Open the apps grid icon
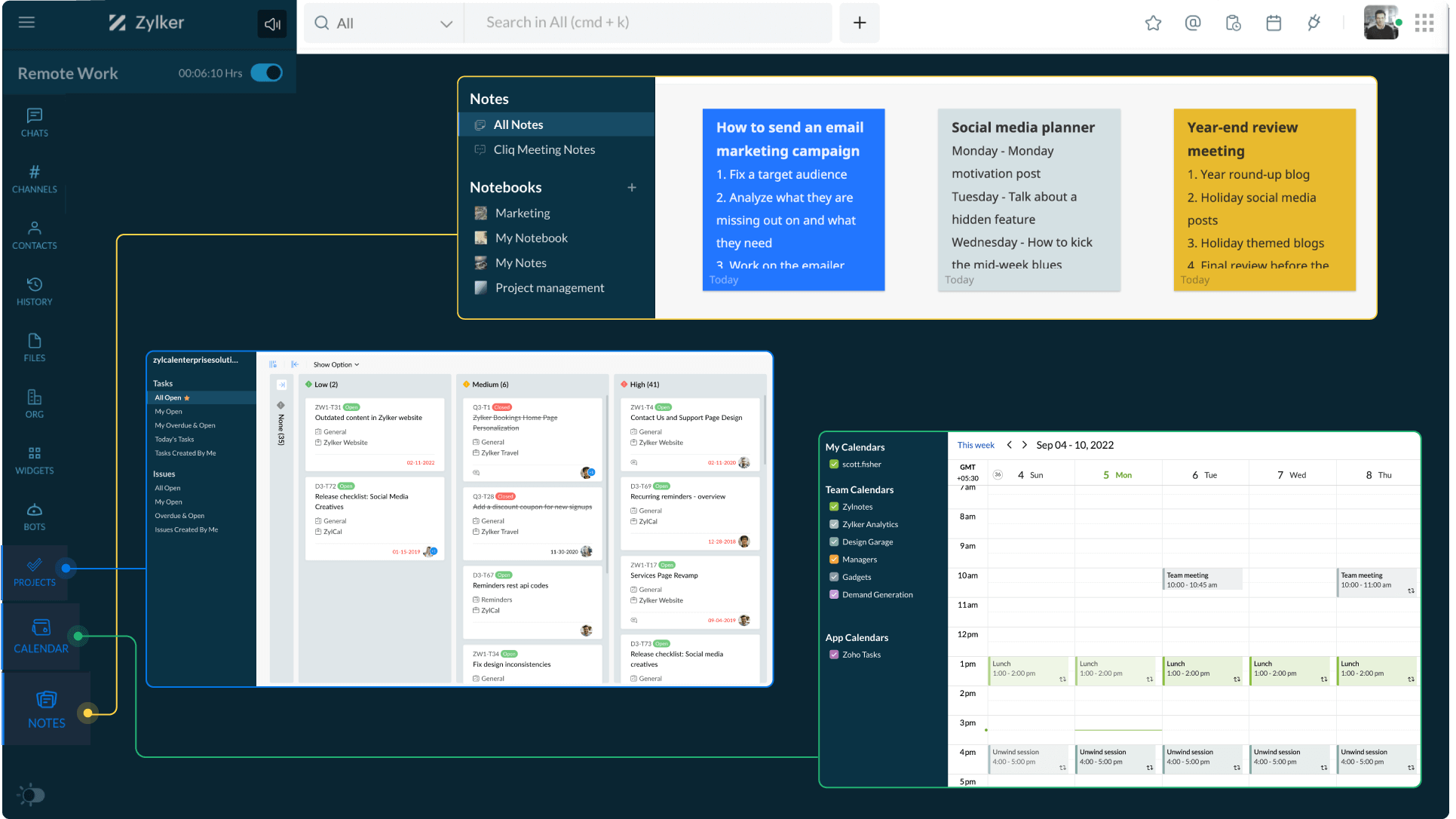 point(1424,23)
